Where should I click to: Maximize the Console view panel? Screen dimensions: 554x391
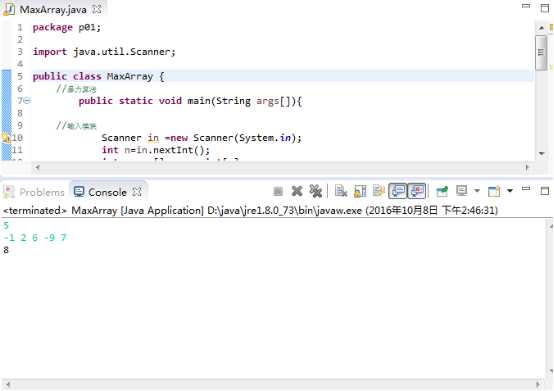545,191
